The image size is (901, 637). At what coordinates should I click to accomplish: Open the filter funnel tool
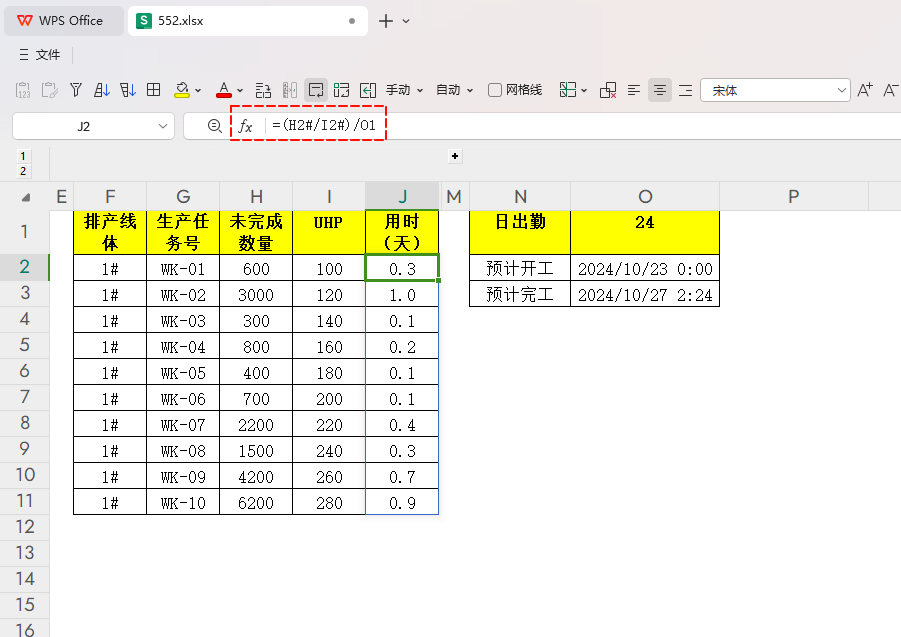76,90
